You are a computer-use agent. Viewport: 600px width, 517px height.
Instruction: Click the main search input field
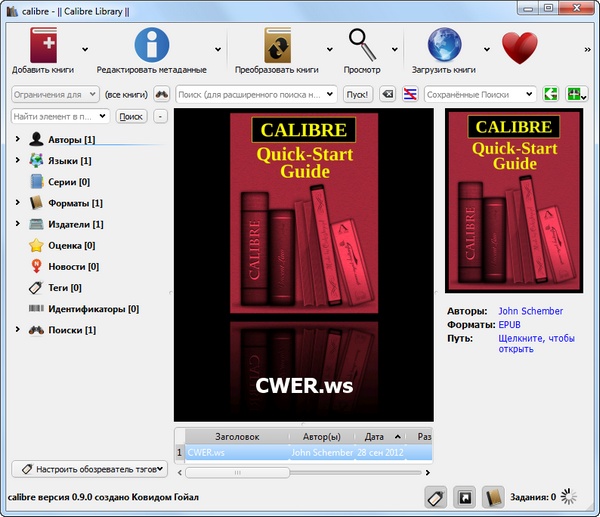256,94
